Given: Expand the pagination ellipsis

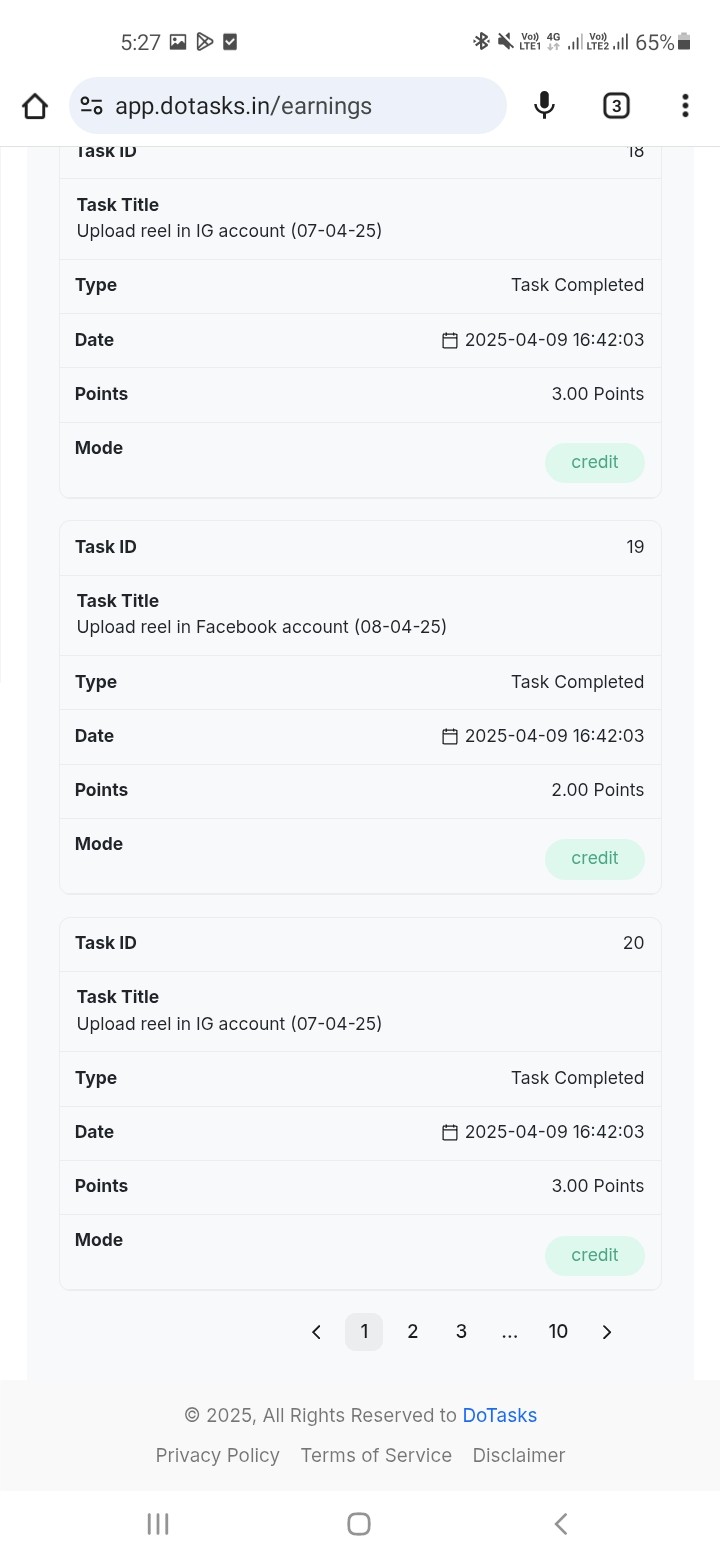Looking at the screenshot, I should [x=510, y=1332].
